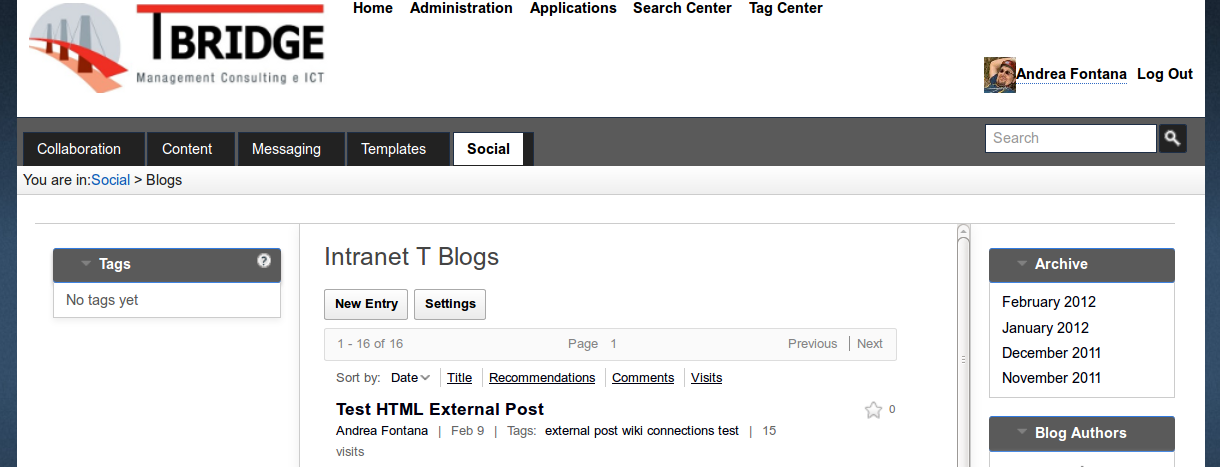1220x467 pixels.
Task: Collapse the Tags panel arrow
Action: point(86,264)
